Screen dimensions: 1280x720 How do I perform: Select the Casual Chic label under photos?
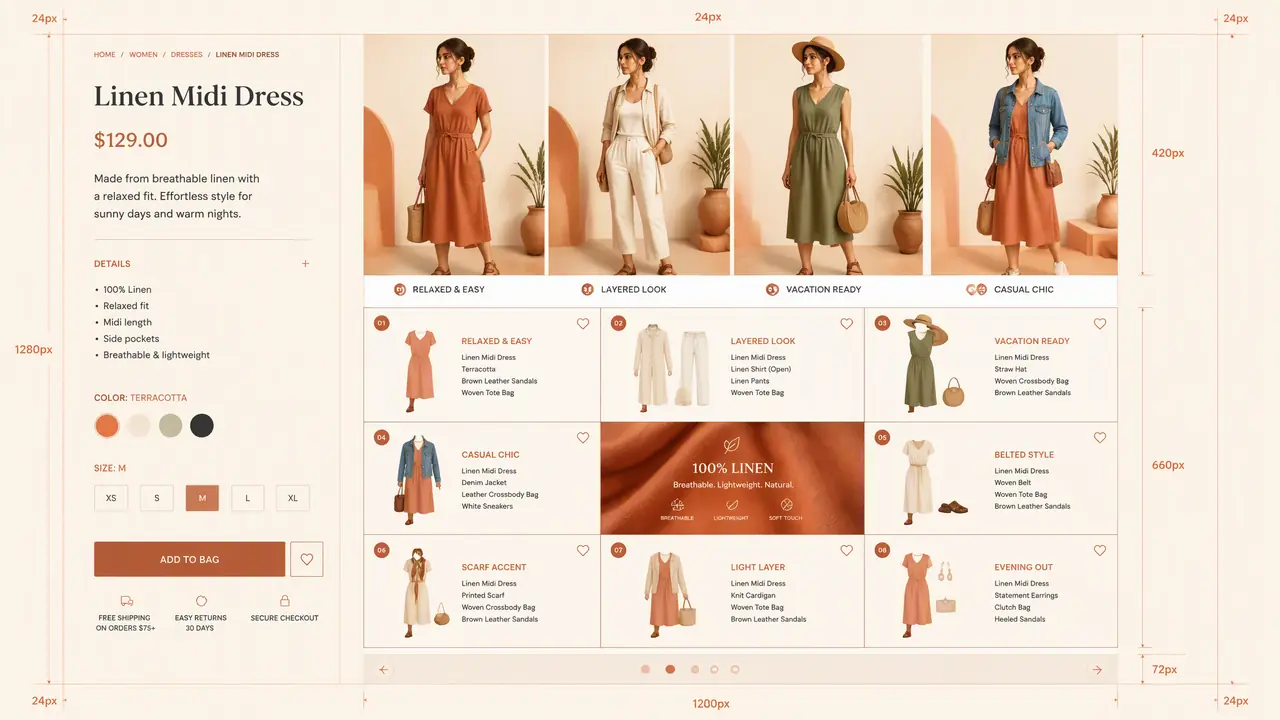[x=1024, y=290]
